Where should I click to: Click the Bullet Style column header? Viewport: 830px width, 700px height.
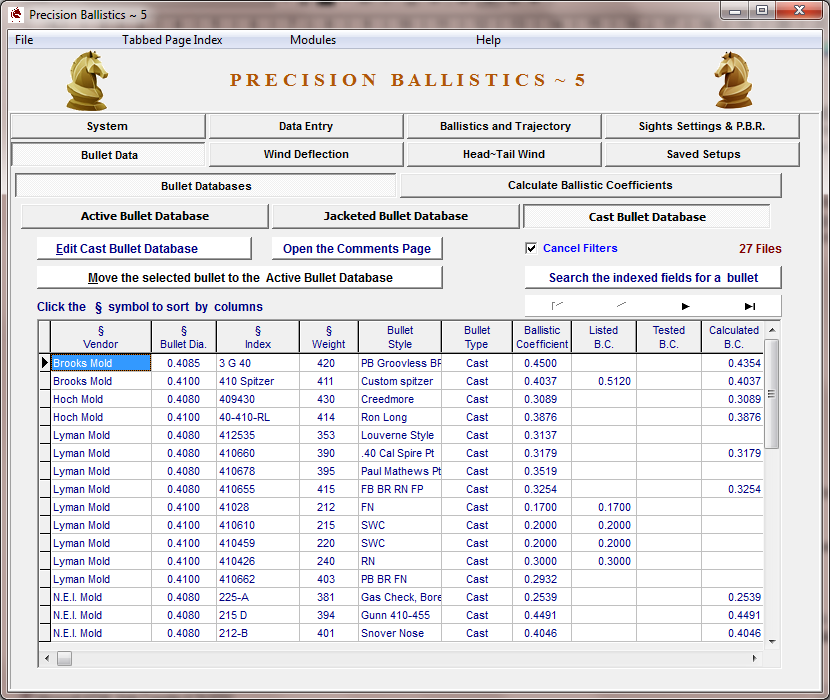(x=400, y=337)
